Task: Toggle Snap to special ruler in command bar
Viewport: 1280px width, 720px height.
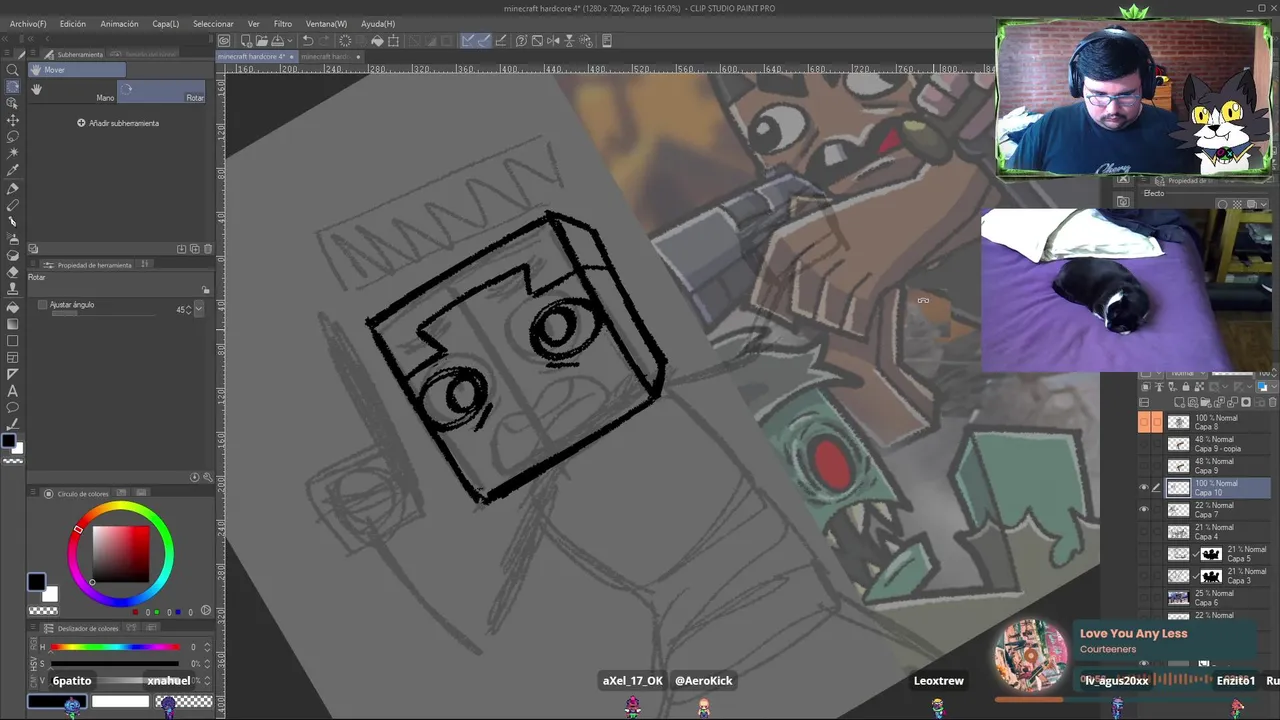Action: pos(484,41)
